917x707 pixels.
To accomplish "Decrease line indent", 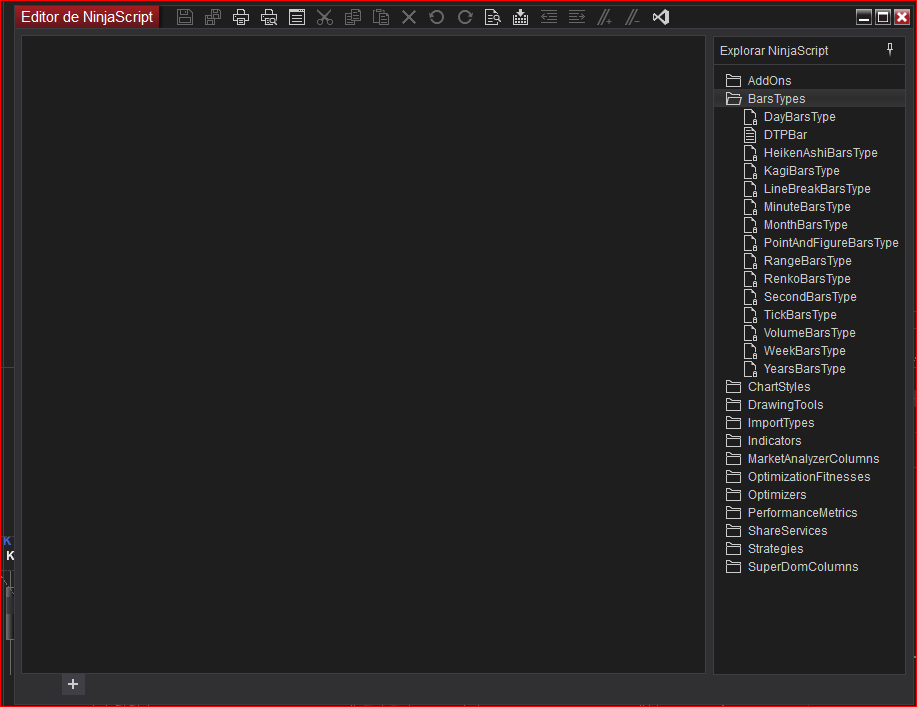I will point(549,17).
